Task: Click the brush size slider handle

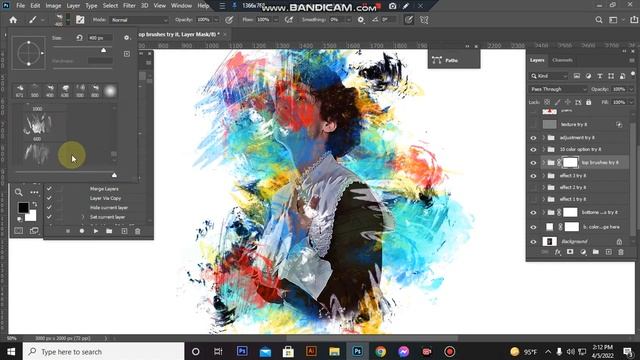Action: (104, 50)
